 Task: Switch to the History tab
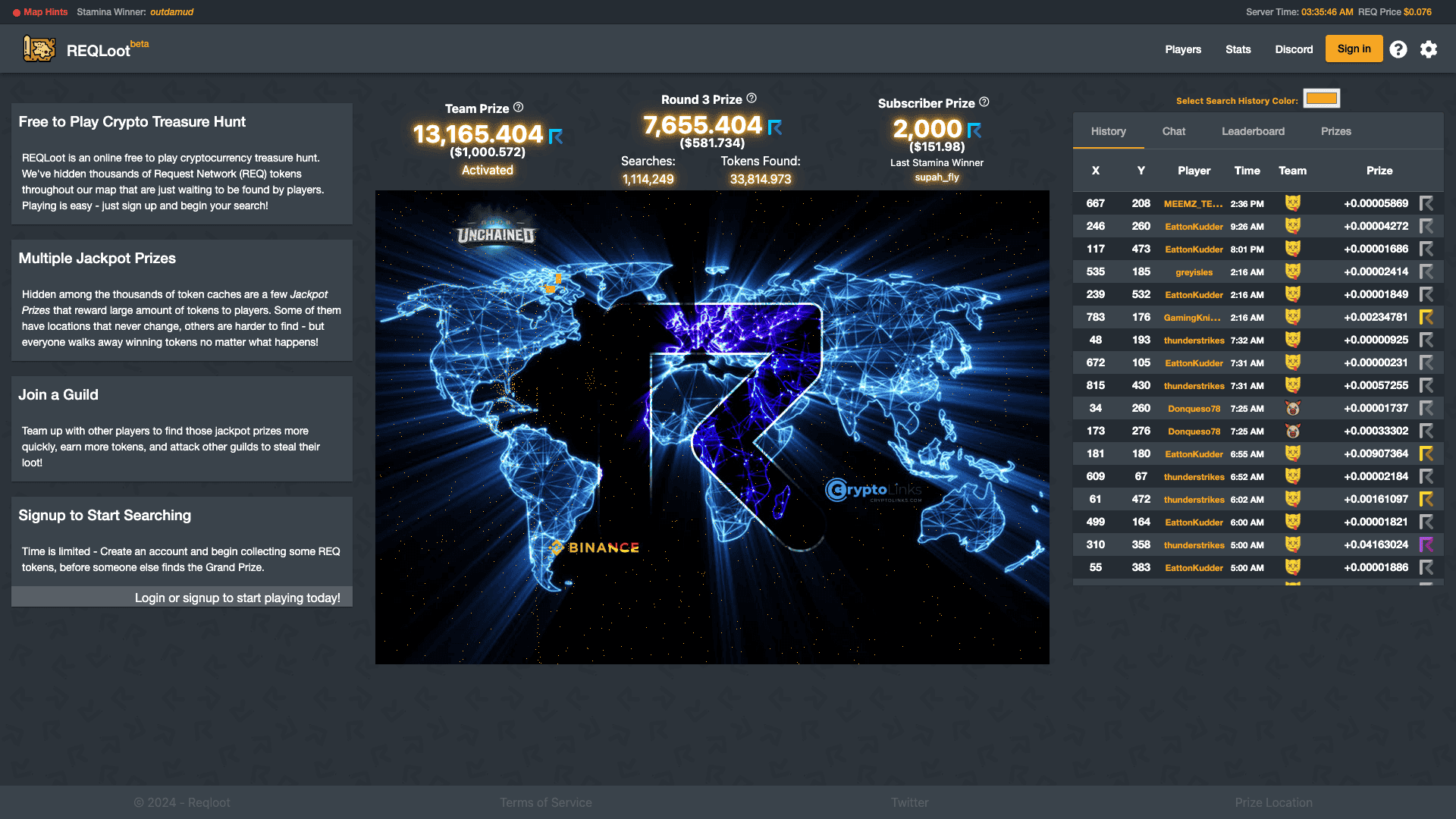pos(1108,131)
